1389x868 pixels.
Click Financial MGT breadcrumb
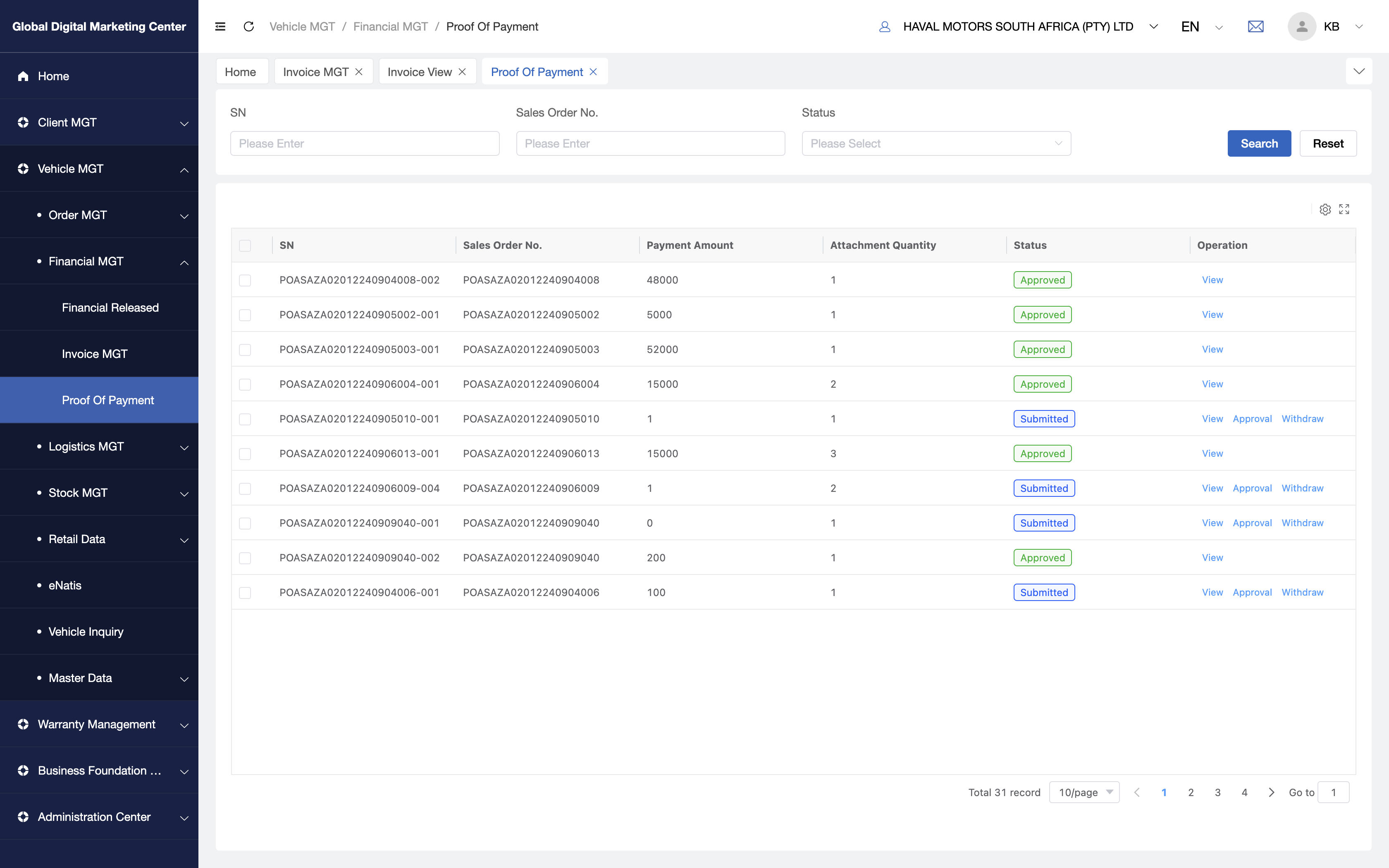[x=390, y=26]
